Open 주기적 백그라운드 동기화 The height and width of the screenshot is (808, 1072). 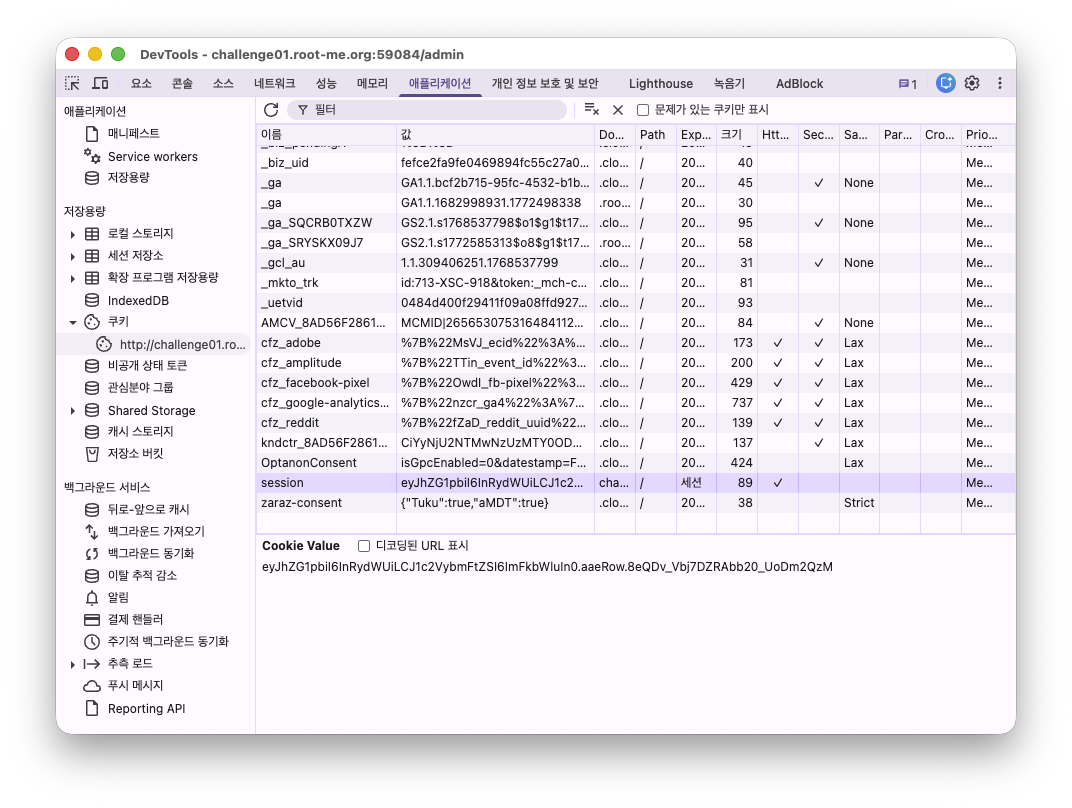[168, 641]
